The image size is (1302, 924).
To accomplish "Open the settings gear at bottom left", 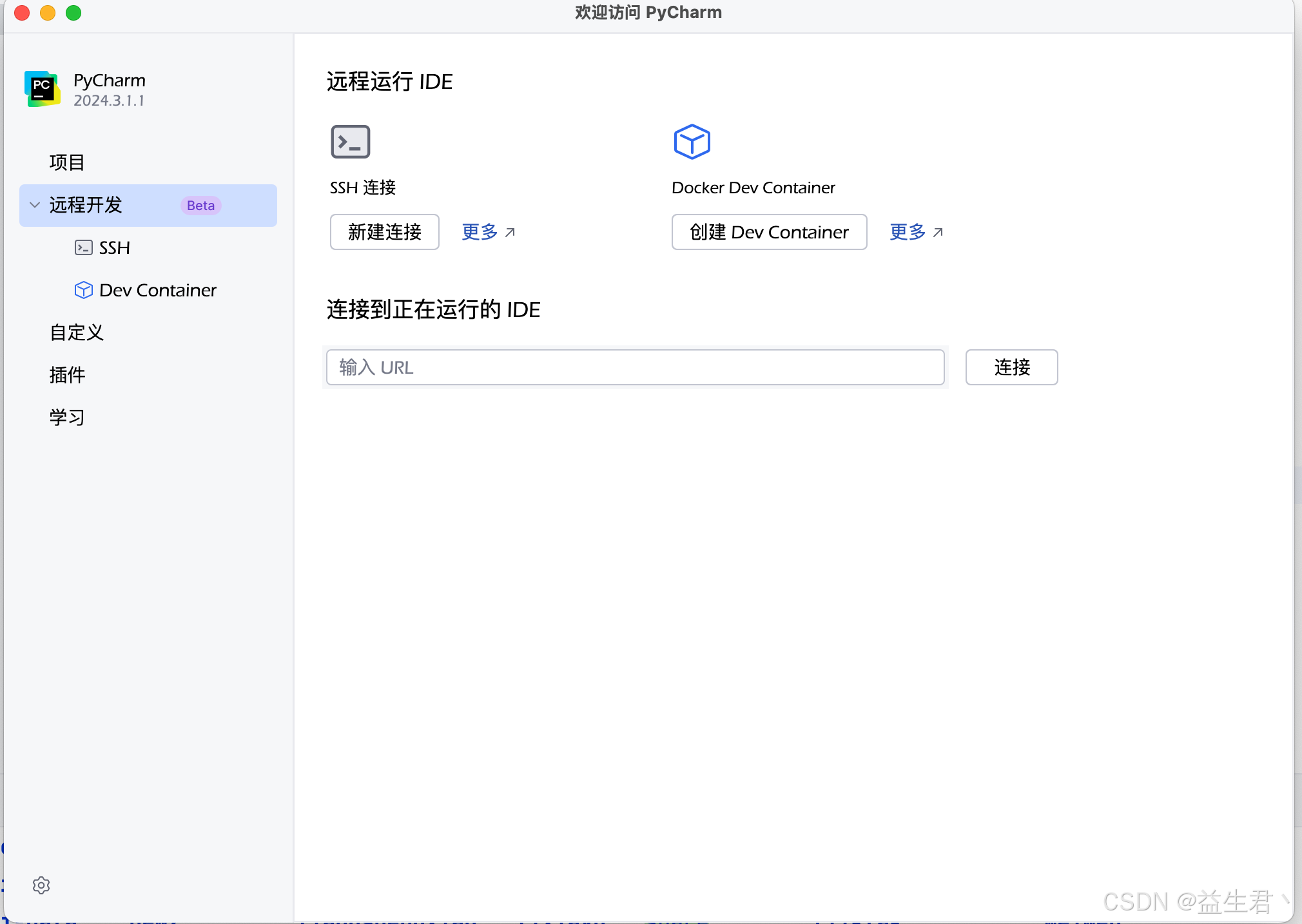I will point(41,884).
